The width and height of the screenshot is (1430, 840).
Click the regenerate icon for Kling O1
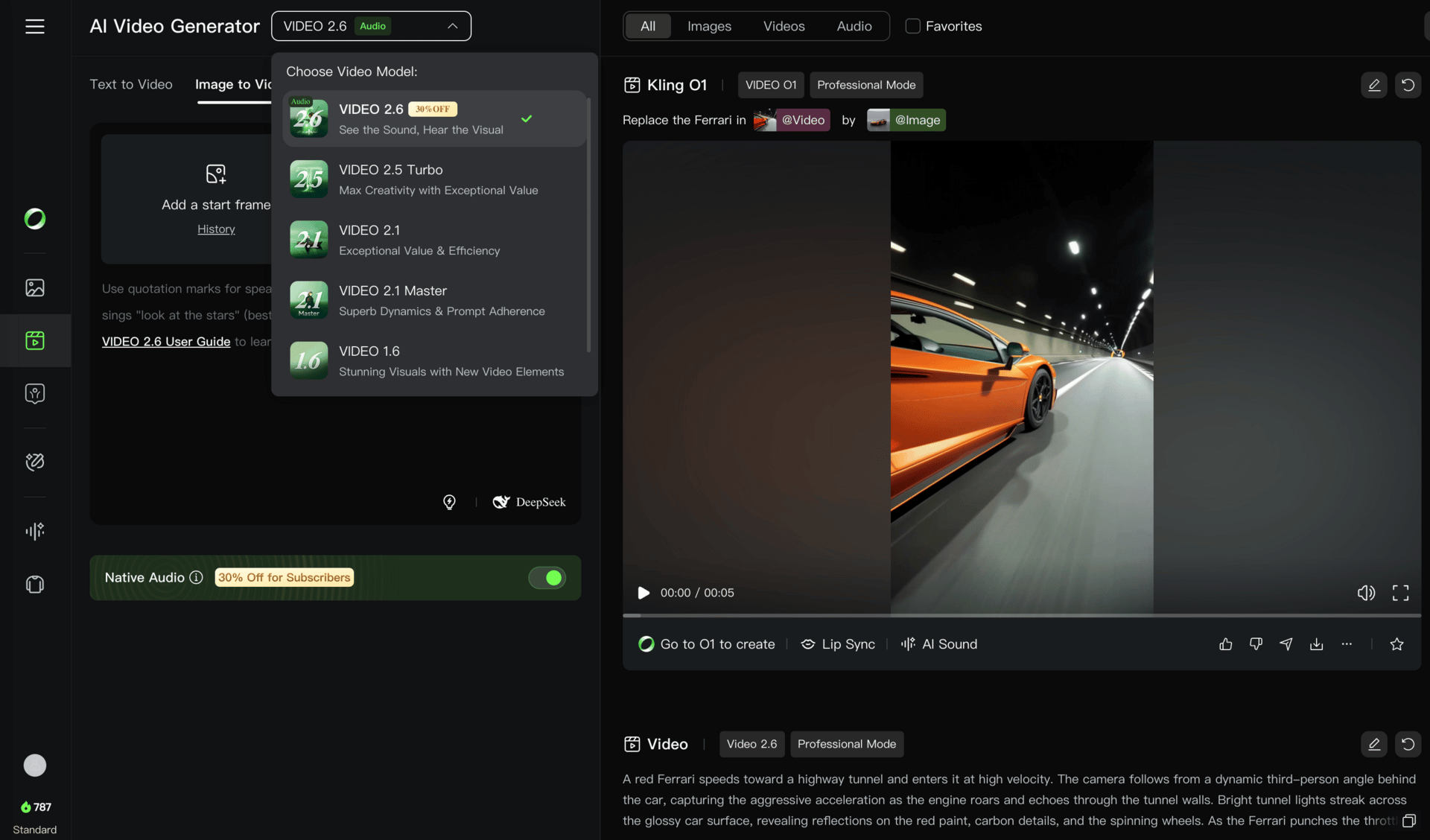pos(1408,85)
